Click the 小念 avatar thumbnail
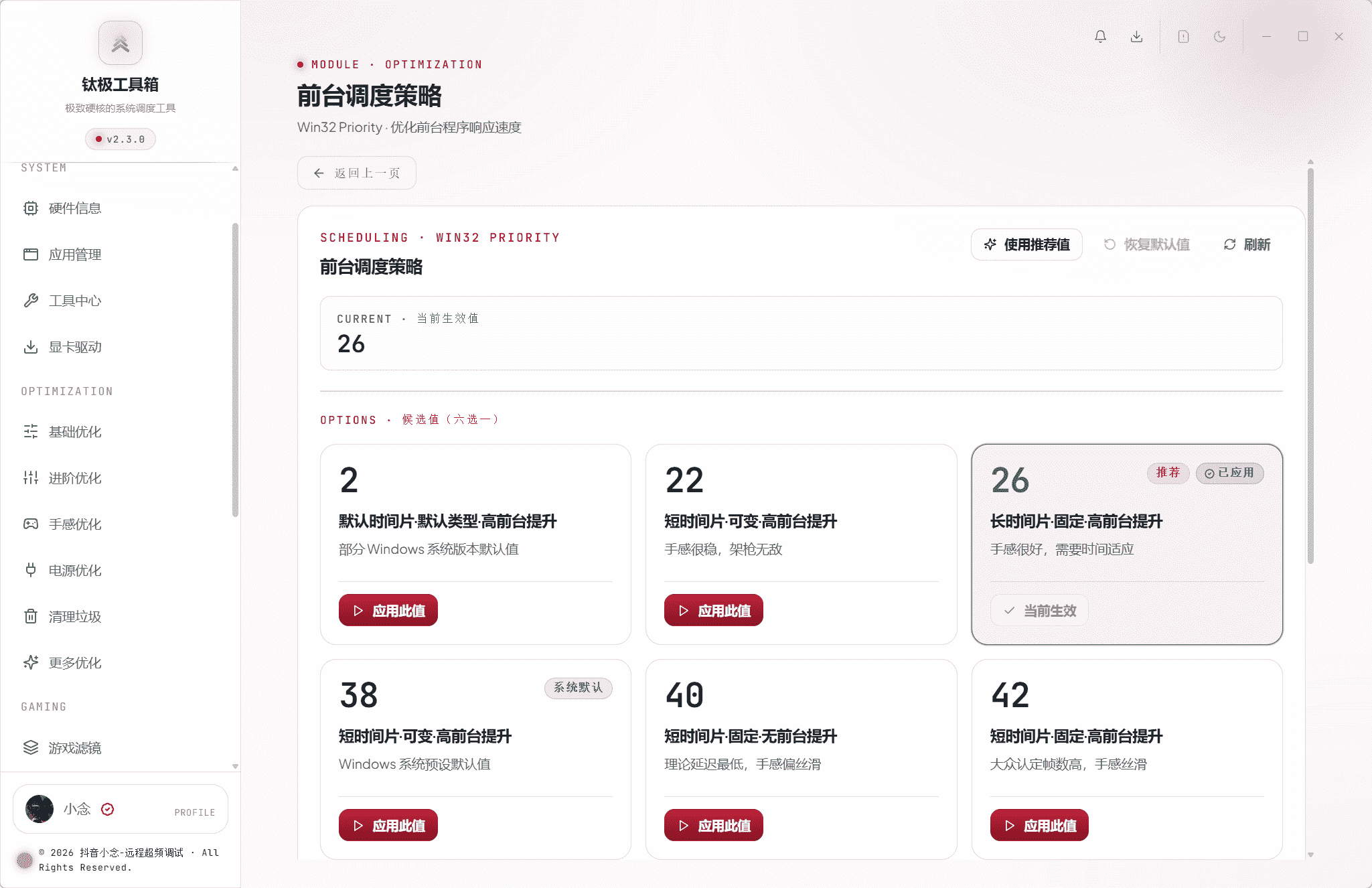 [40, 810]
